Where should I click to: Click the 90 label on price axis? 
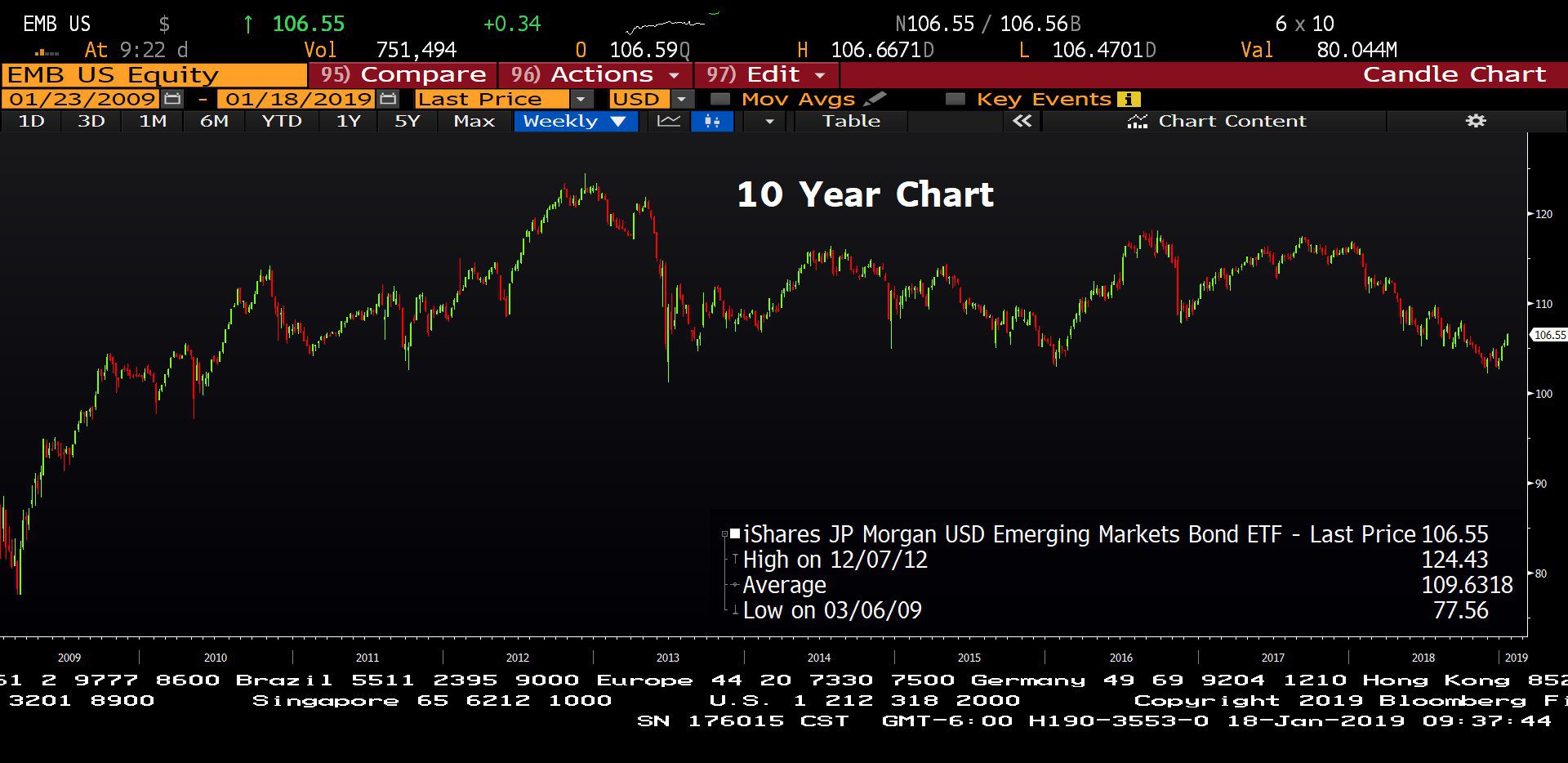[1541, 484]
